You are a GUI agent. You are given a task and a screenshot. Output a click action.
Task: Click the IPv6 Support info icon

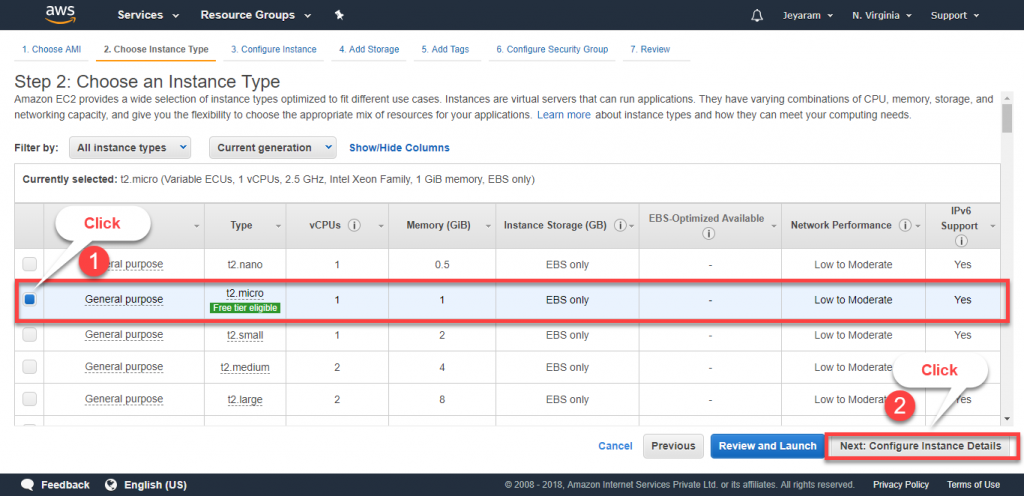[x=961, y=241]
